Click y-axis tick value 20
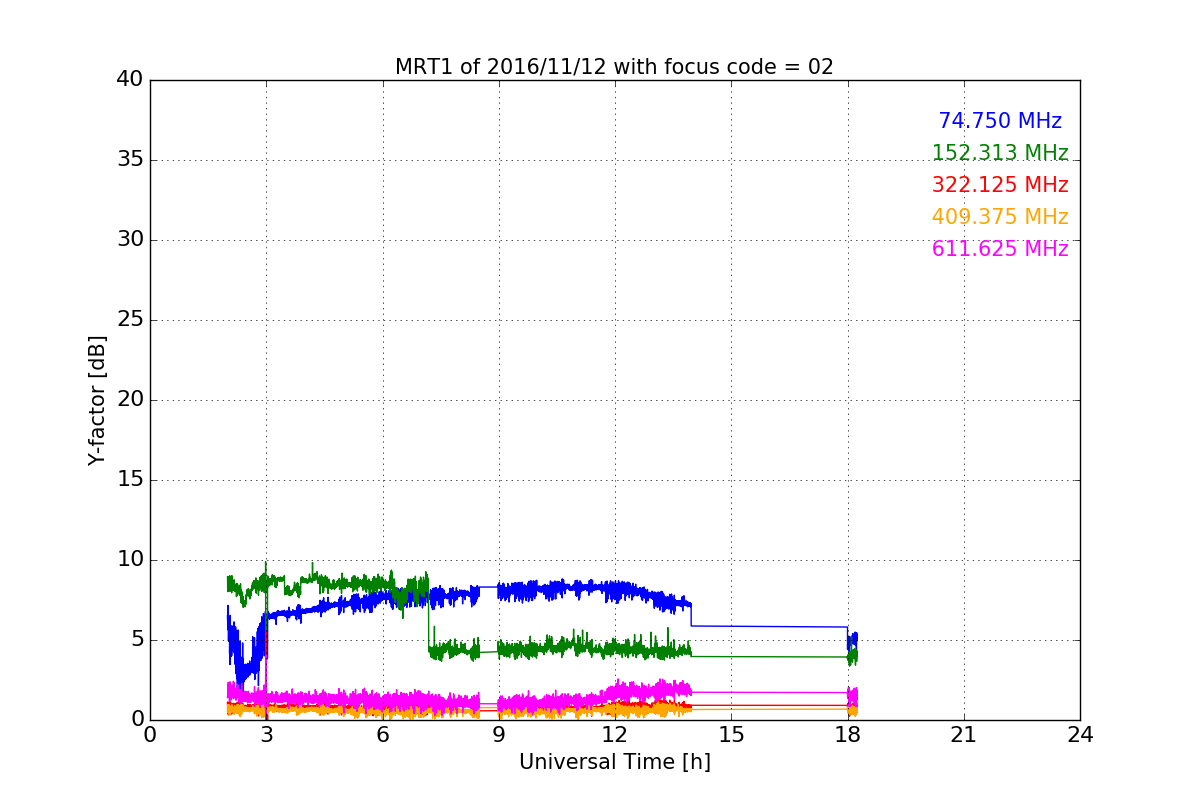Image resolution: width=1200 pixels, height=800 pixels. (130, 400)
